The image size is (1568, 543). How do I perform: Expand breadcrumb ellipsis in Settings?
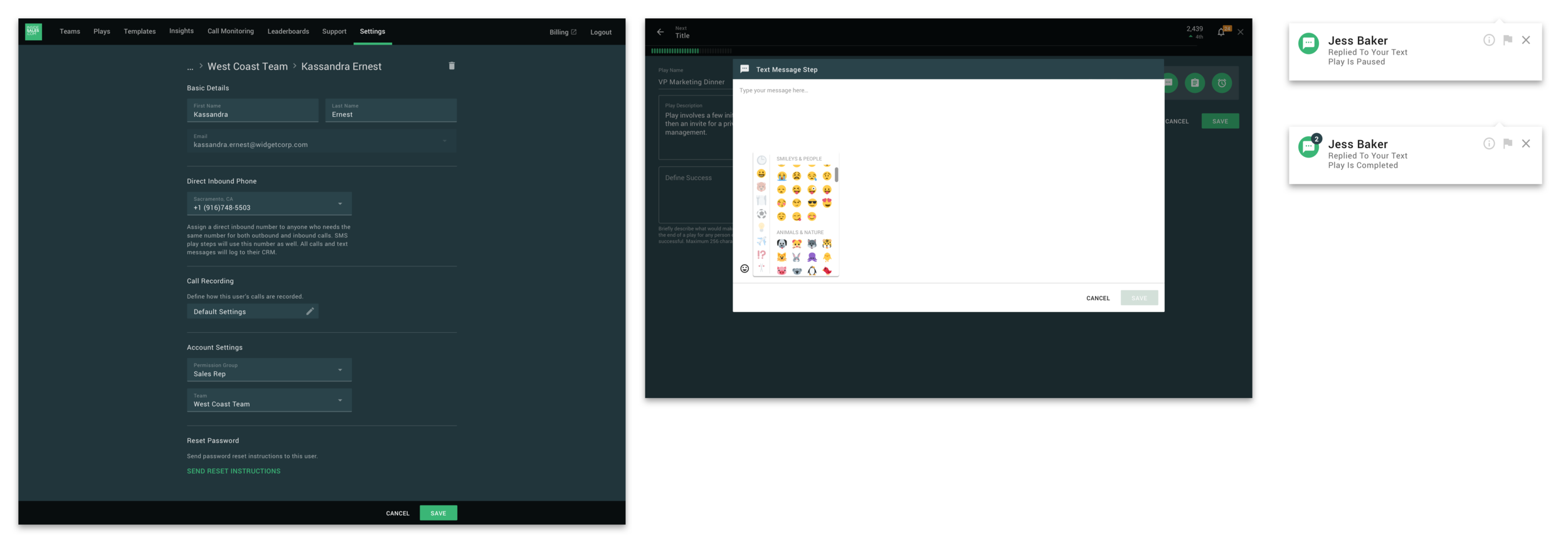point(190,67)
